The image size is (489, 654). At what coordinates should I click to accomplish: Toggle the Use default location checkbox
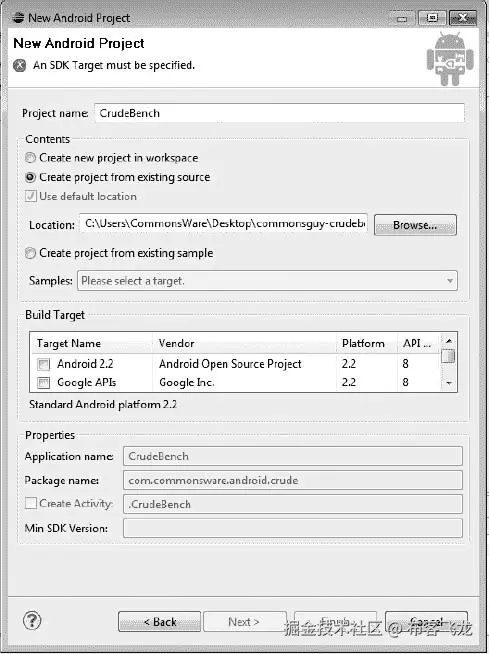(x=30, y=196)
